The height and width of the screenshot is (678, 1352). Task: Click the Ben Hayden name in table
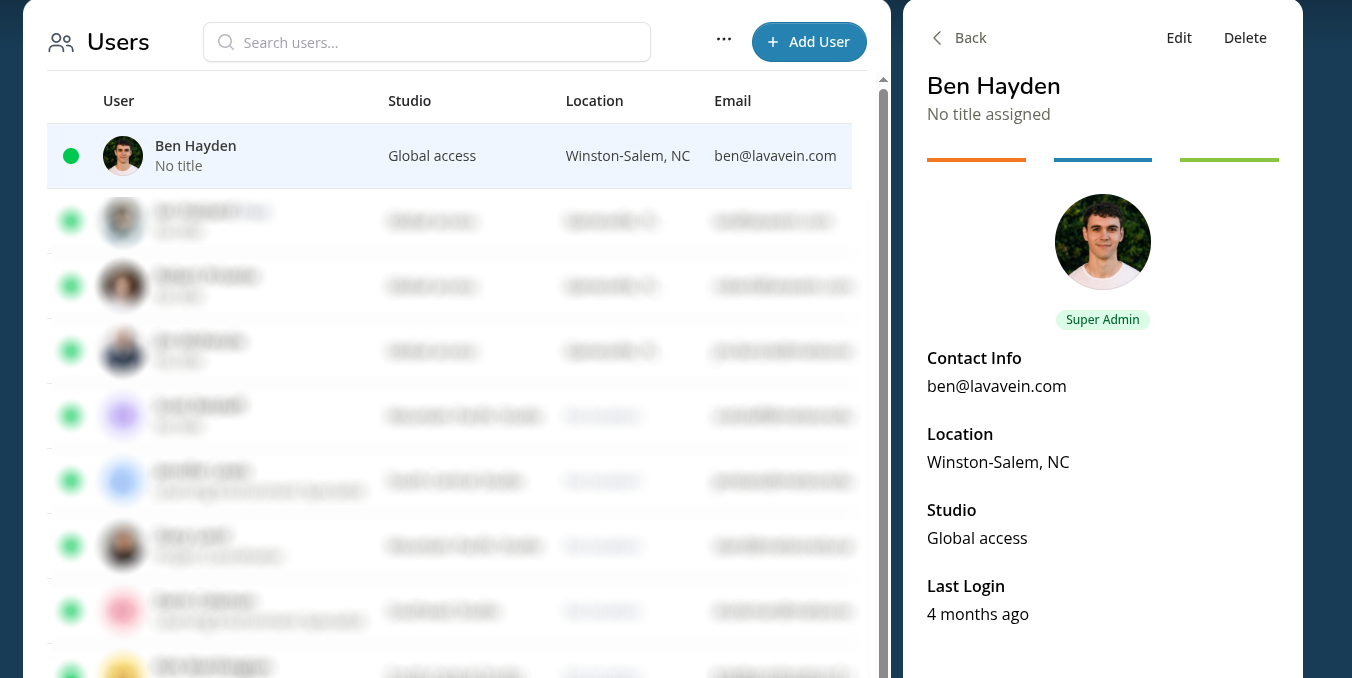click(x=196, y=146)
